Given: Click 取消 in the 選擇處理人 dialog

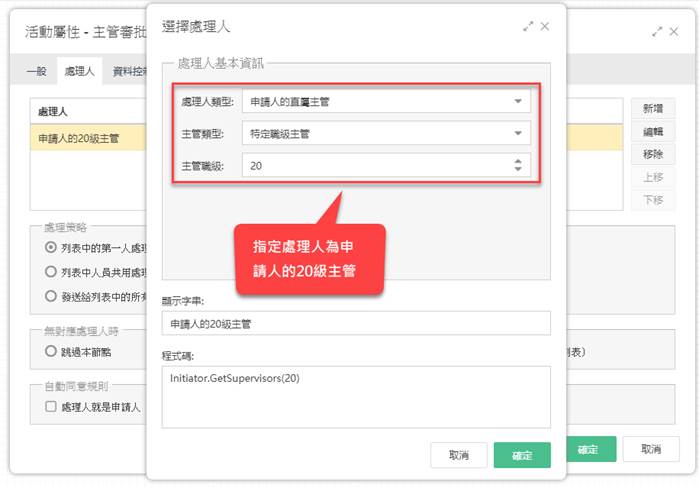Looking at the screenshot, I should [459, 455].
